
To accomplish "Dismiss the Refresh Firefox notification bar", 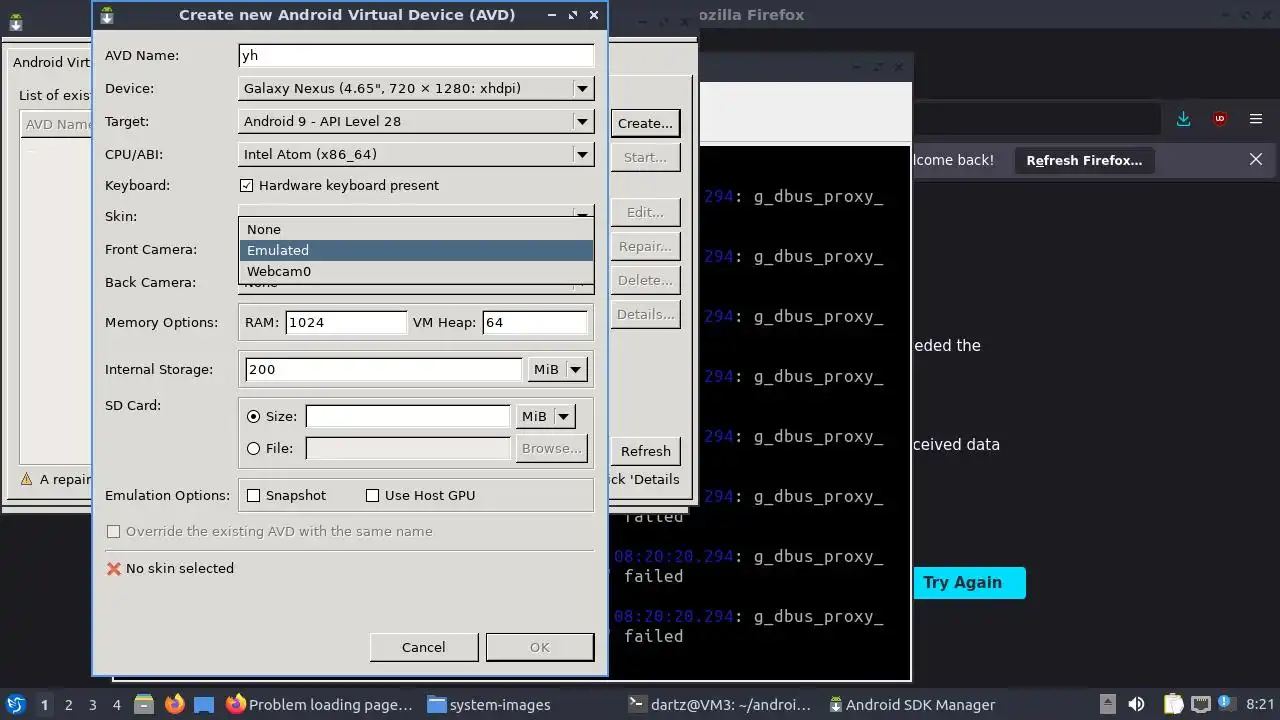I will 1256,160.
